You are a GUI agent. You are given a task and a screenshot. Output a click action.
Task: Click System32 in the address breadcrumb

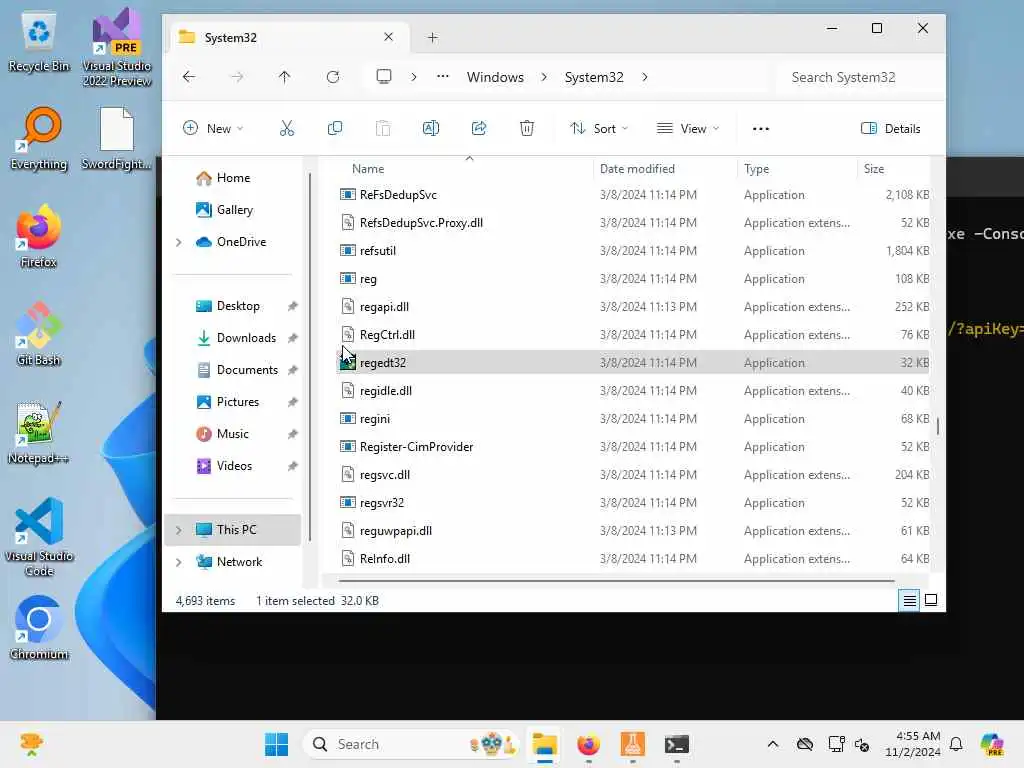pyautogui.click(x=594, y=77)
